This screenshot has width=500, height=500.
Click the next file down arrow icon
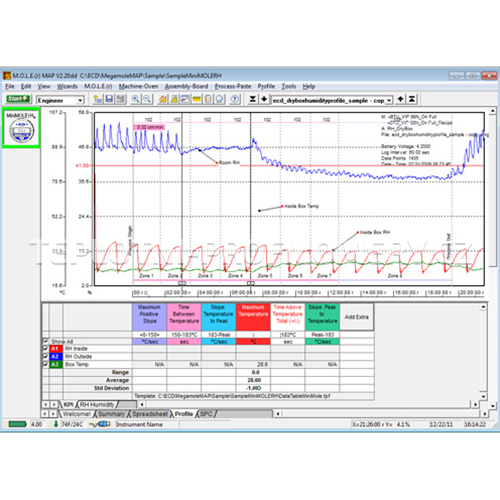pyautogui.click(x=264, y=99)
